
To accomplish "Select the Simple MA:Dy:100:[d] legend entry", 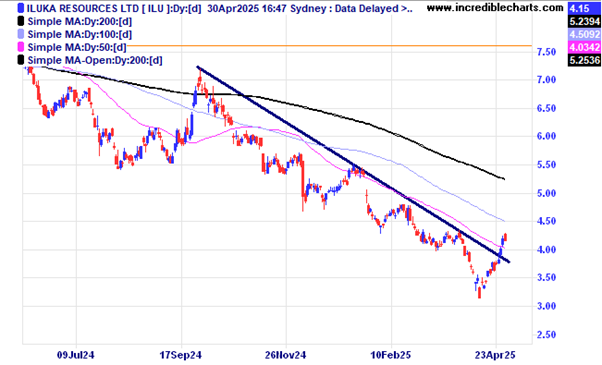I will click(79, 35).
